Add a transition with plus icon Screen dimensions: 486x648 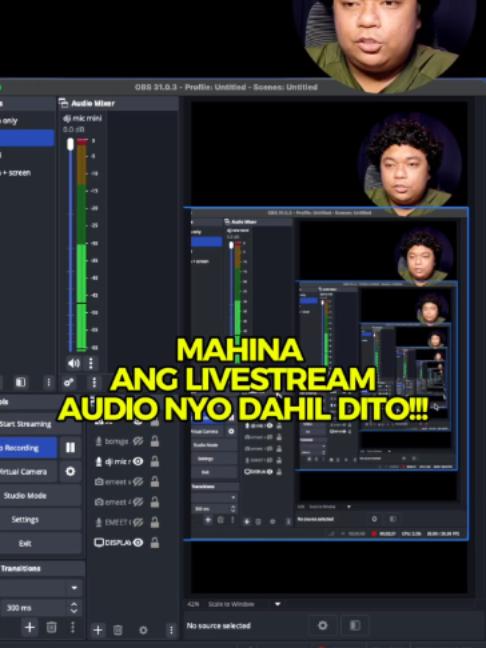30,627
